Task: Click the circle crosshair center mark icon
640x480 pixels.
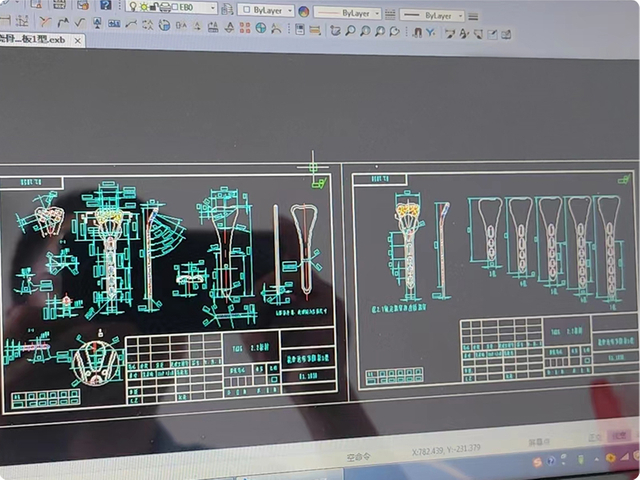Action: click(x=261, y=28)
